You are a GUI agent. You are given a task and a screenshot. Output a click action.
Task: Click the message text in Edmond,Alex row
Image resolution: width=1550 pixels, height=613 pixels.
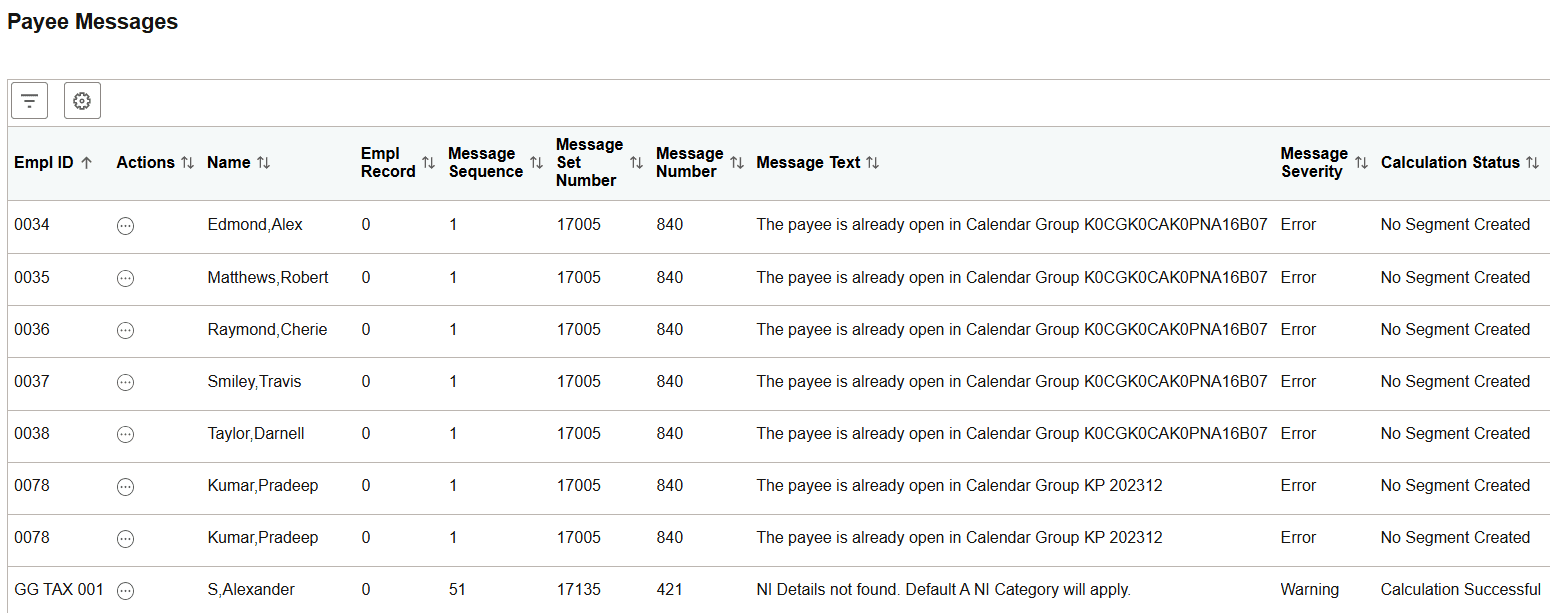1012,225
